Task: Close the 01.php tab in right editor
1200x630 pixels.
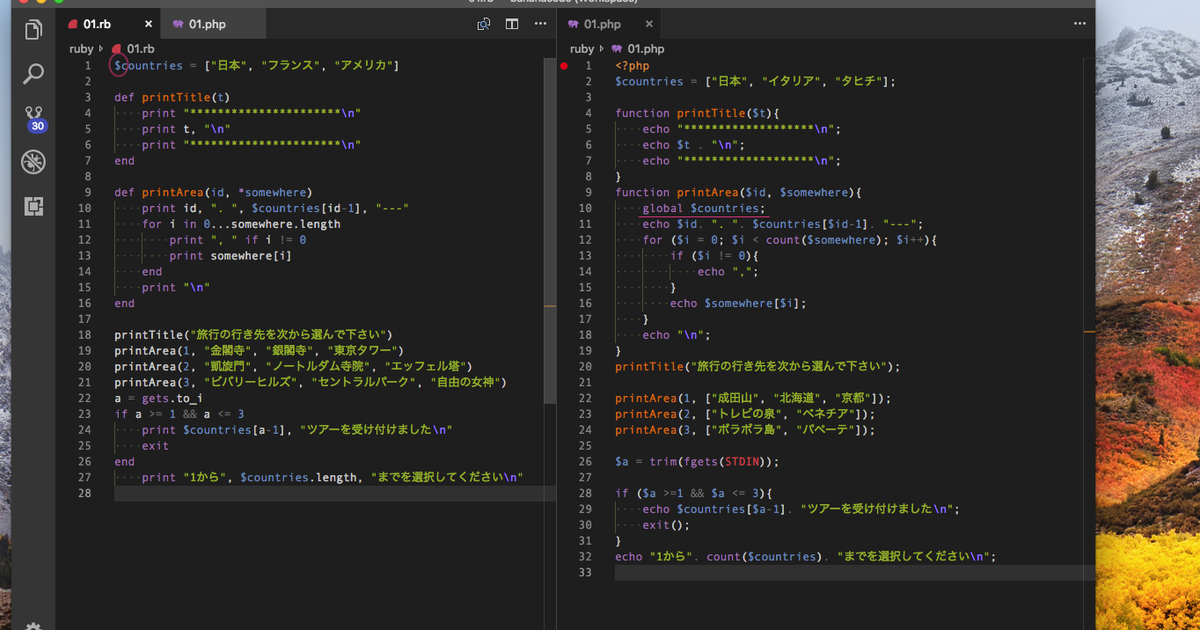Action: 648,24
